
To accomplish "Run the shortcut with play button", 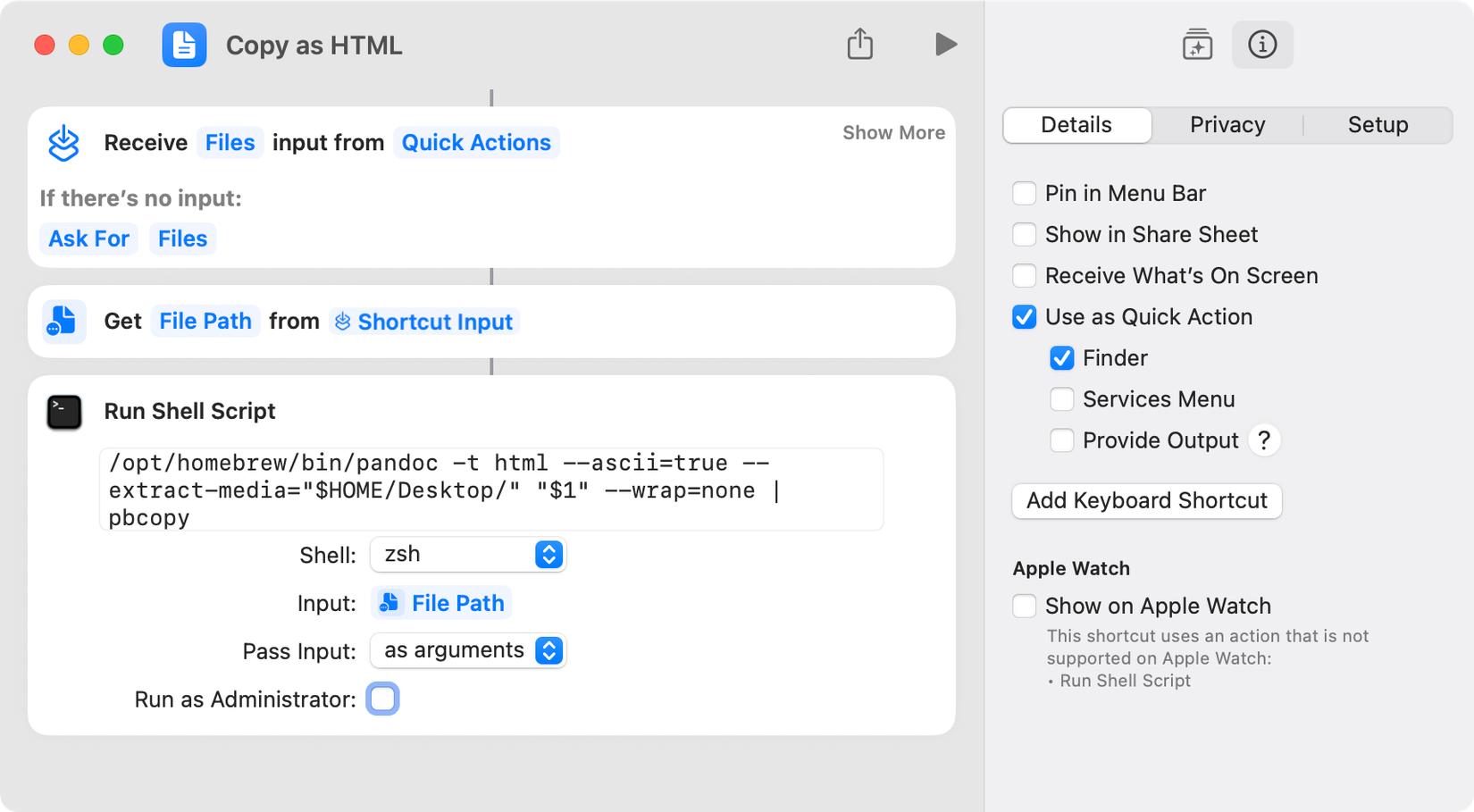I will coord(945,44).
